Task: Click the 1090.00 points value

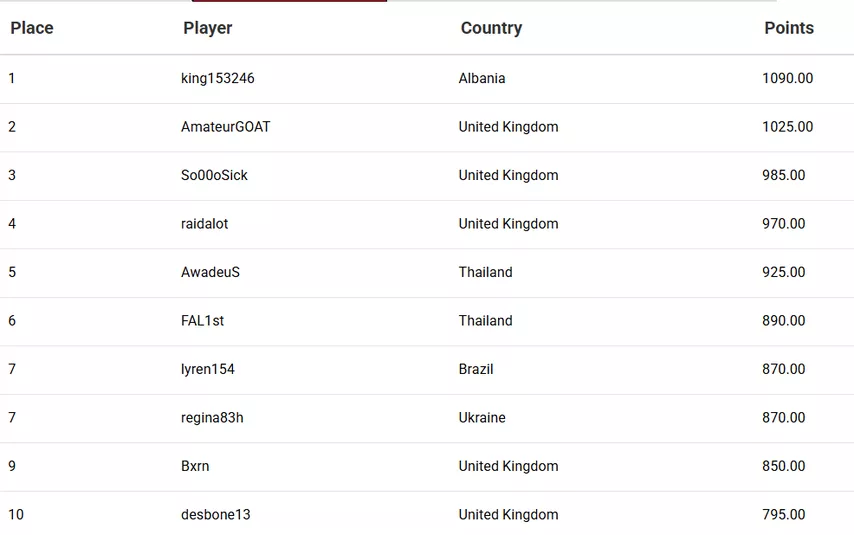Action: pyautogui.click(x=788, y=78)
